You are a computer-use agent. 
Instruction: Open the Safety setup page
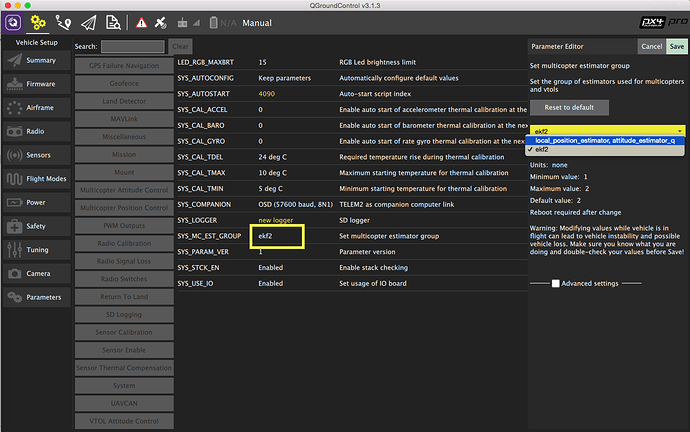(37, 227)
